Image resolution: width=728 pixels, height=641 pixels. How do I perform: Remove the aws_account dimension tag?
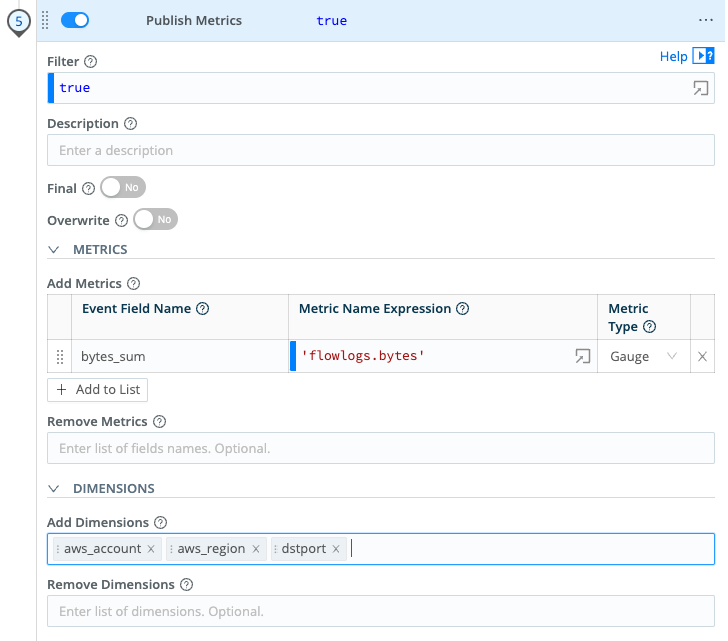(x=151, y=549)
